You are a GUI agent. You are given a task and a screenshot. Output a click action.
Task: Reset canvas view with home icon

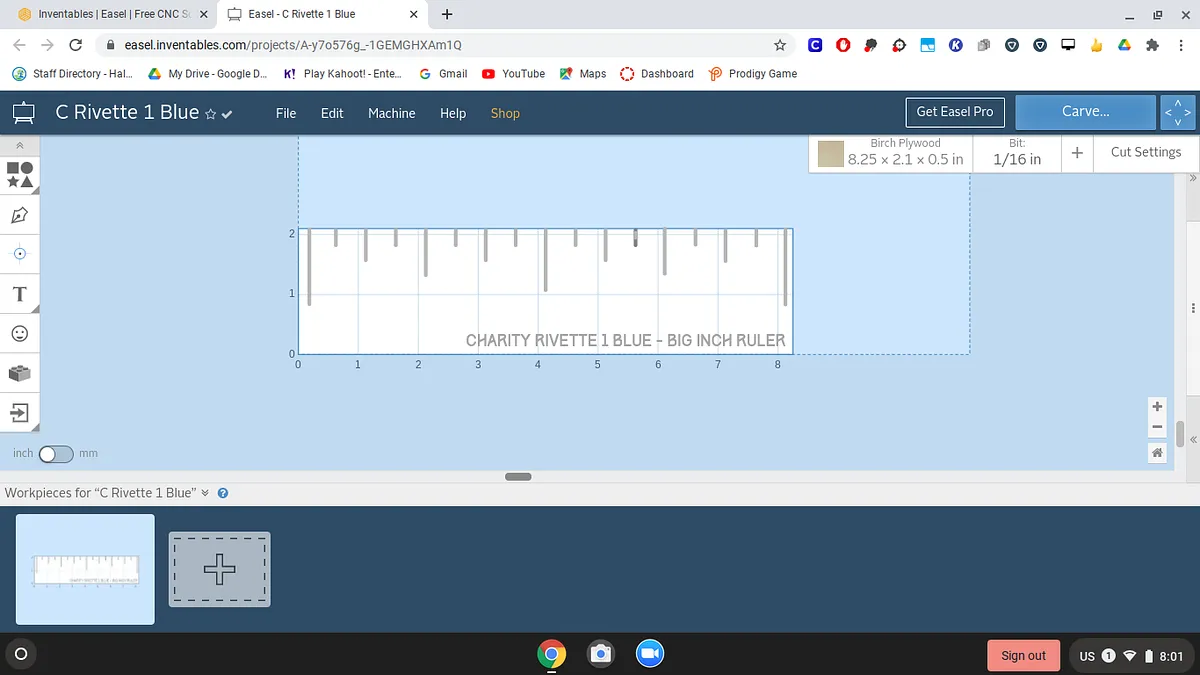pos(1157,453)
